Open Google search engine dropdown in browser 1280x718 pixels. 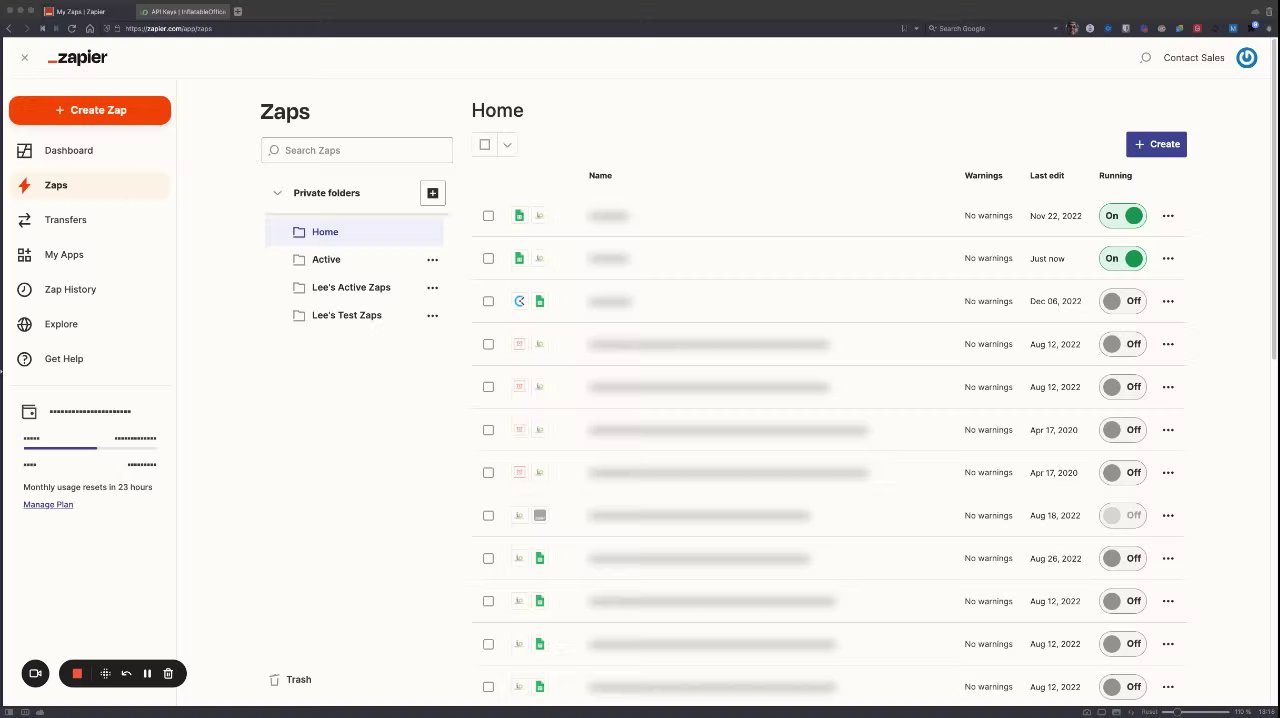[x=1055, y=28]
